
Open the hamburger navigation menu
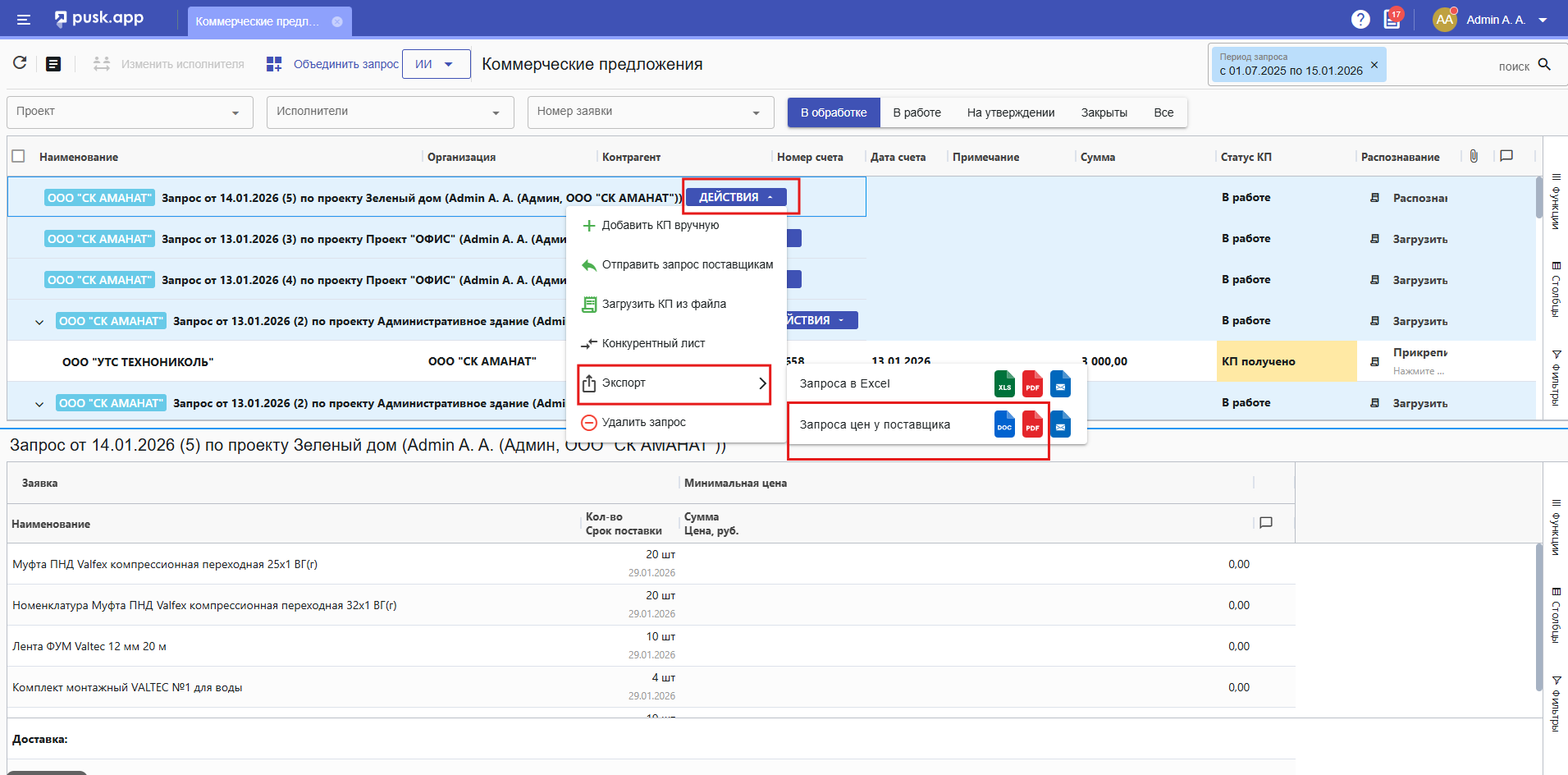24,20
